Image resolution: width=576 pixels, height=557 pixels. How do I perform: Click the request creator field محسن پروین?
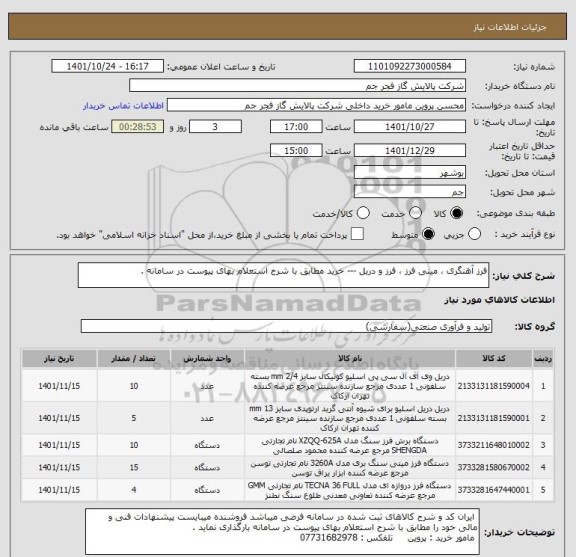point(316,106)
